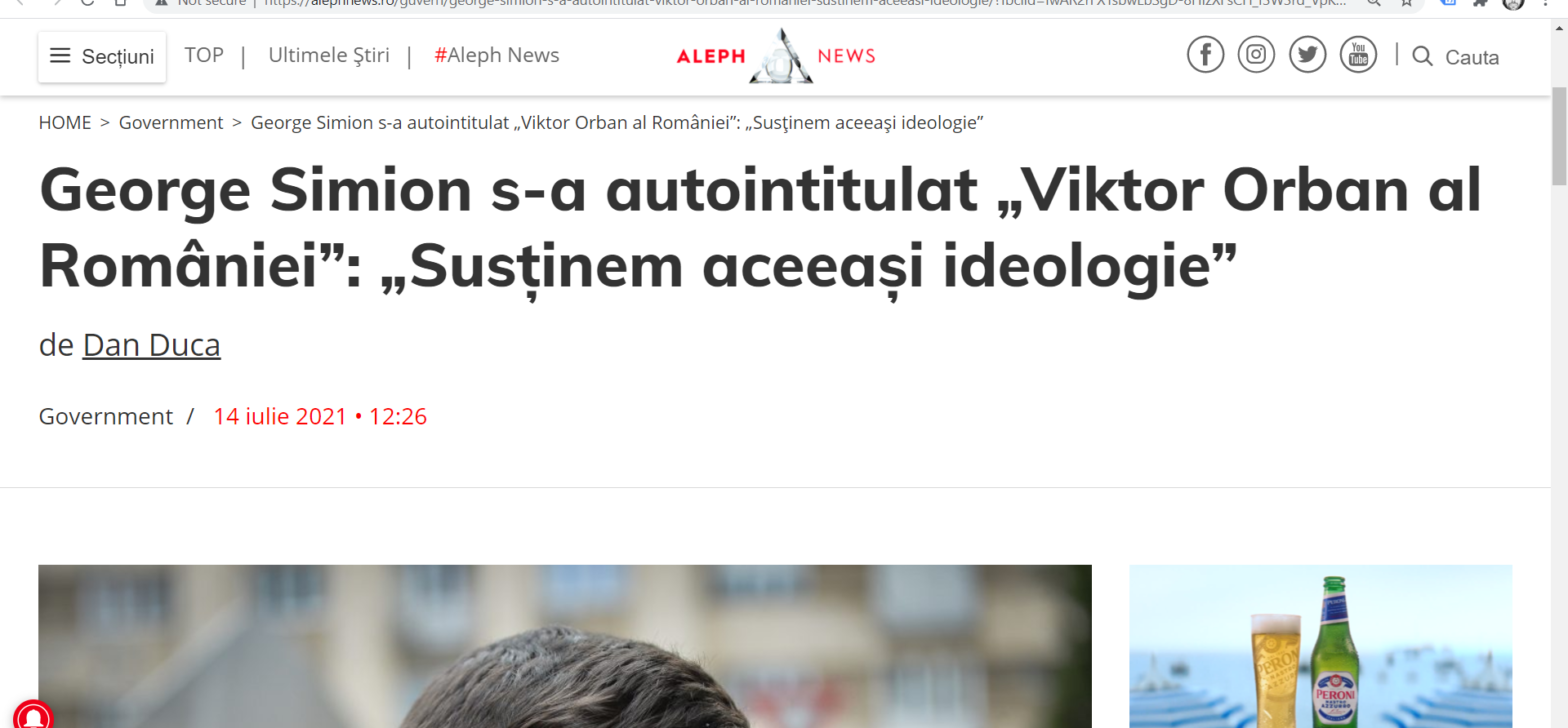This screenshot has width=1568, height=728.
Task: Open Ultimele Știri menu item
Action: click(x=329, y=55)
